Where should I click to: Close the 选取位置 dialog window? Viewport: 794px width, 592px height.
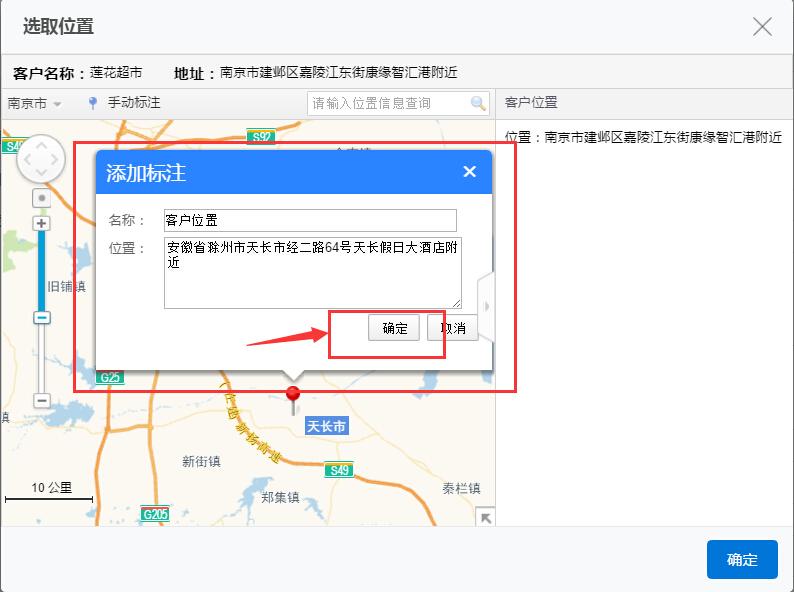pos(762,27)
